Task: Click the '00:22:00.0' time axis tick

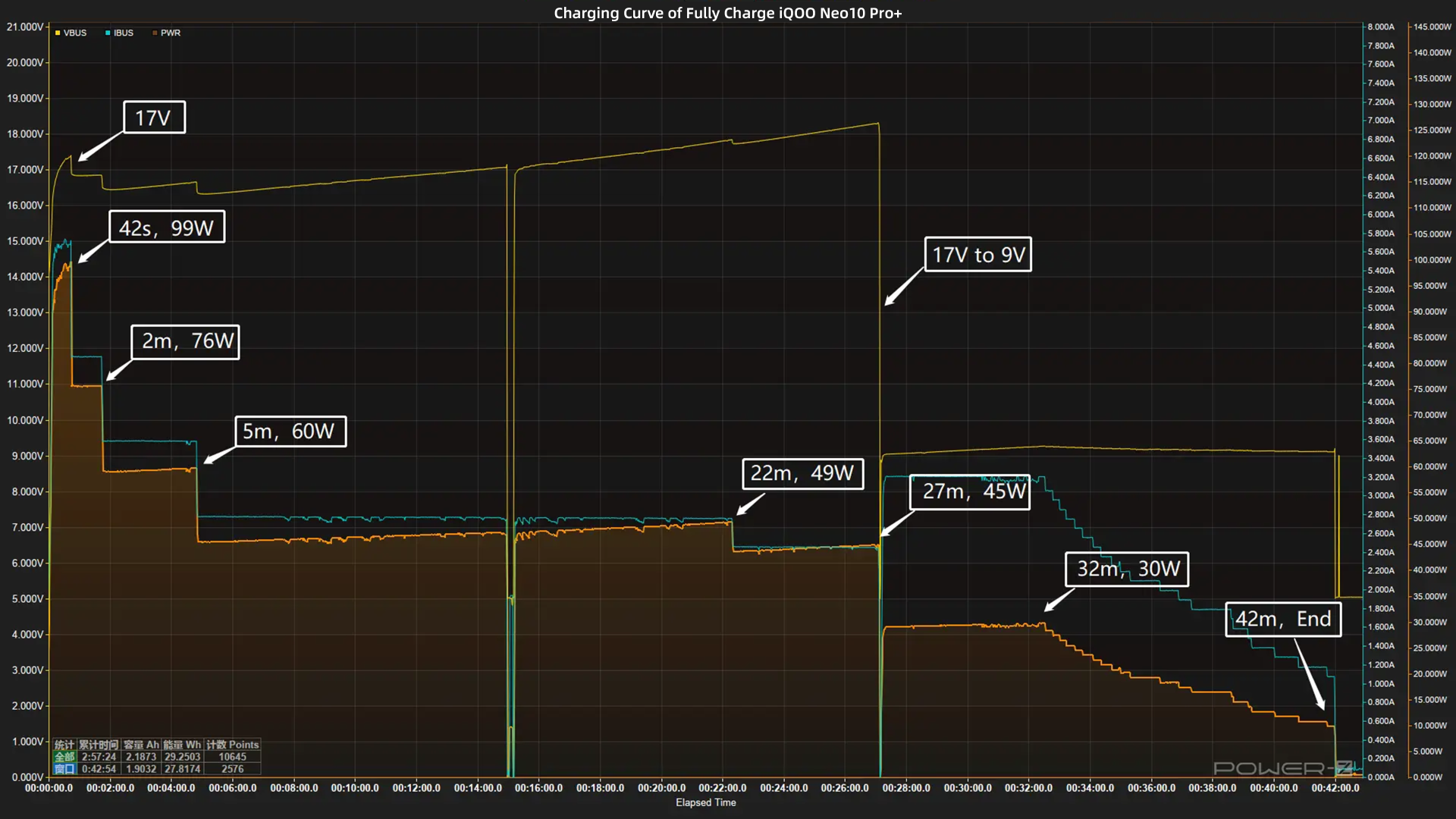Action: [723, 788]
